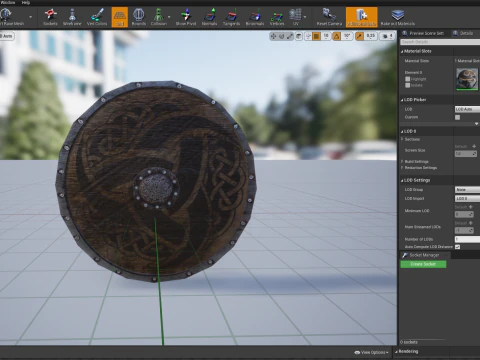Click the Collision toolbar icon

tap(158, 17)
